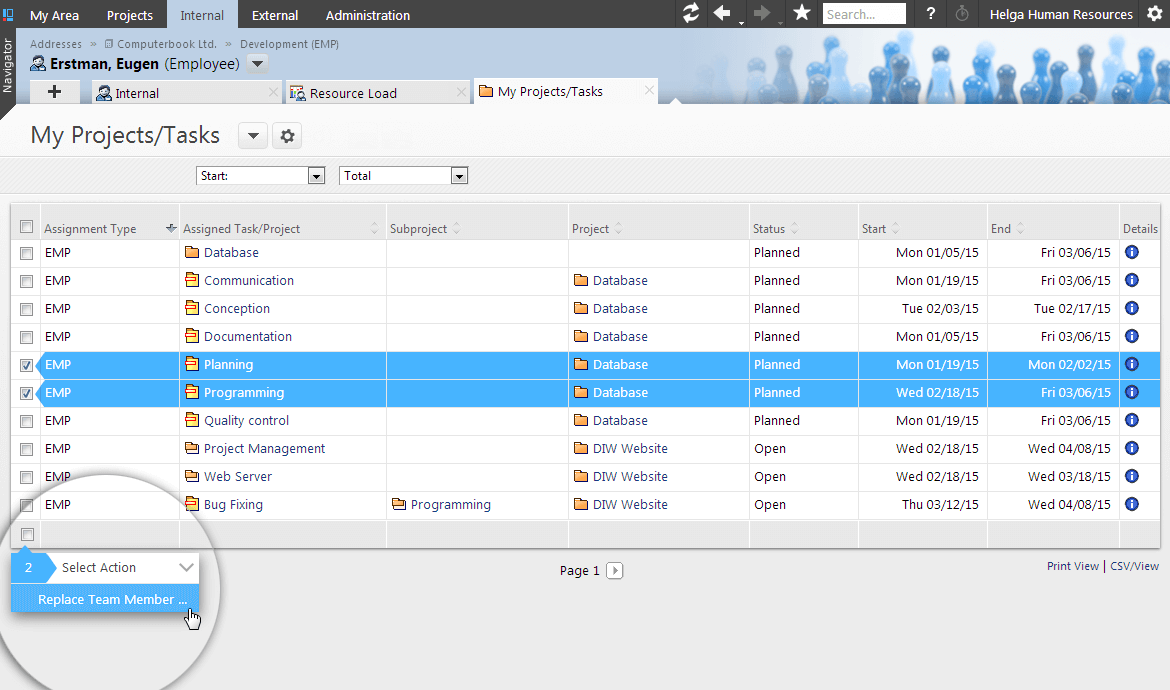Open My Projects/Tasks settings gear
This screenshot has width=1170, height=690.
click(287, 136)
